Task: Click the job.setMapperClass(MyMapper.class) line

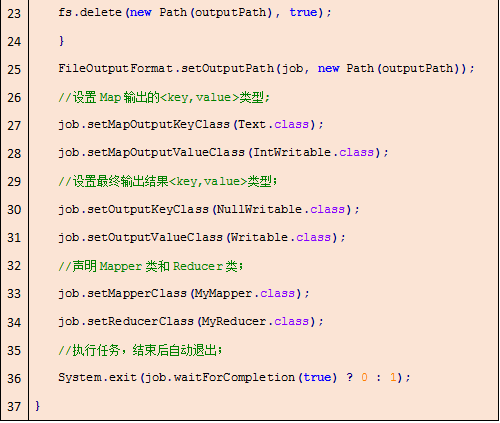Action: coord(184,294)
